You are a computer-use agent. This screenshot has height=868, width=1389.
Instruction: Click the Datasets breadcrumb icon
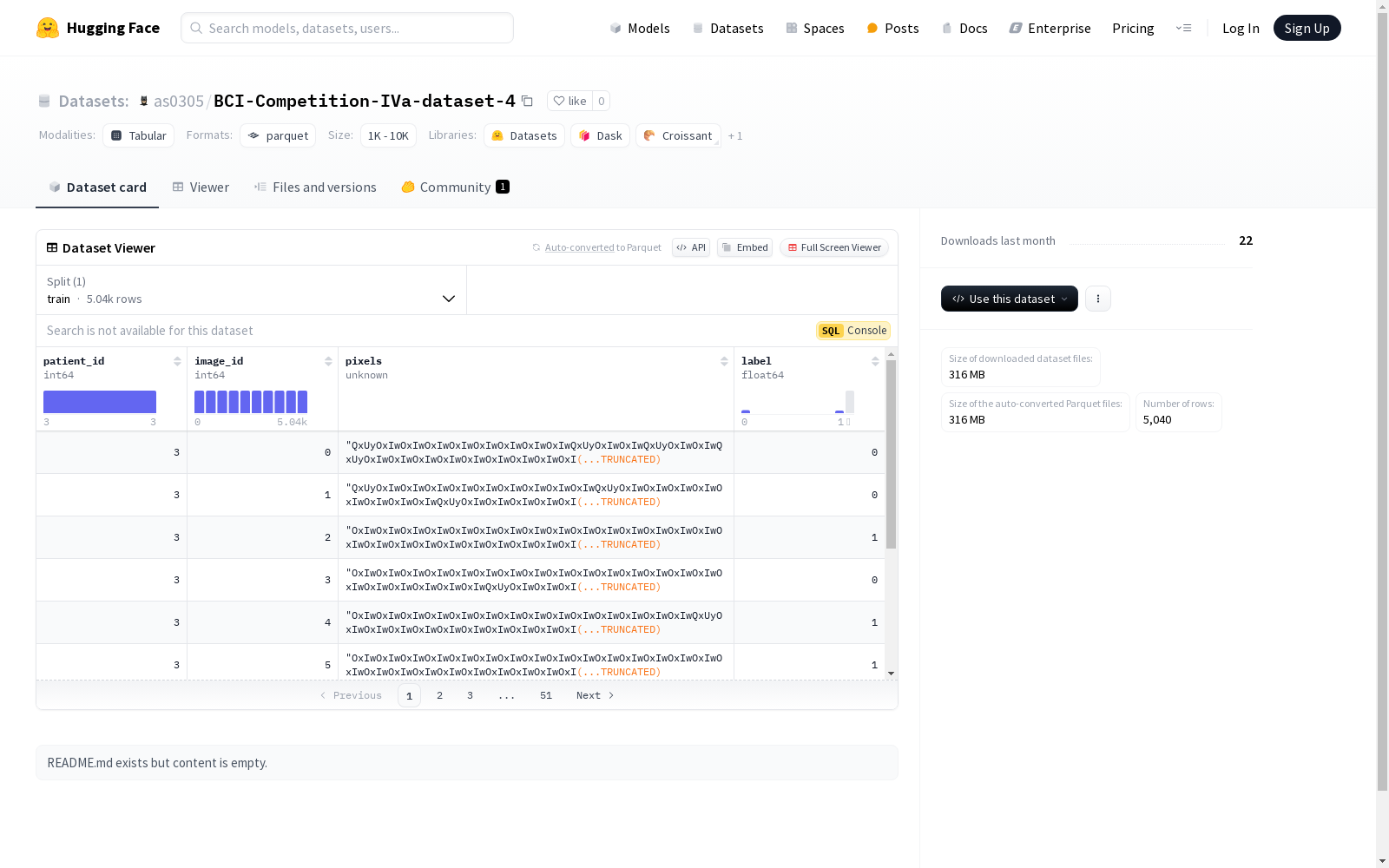tap(44, 101)
